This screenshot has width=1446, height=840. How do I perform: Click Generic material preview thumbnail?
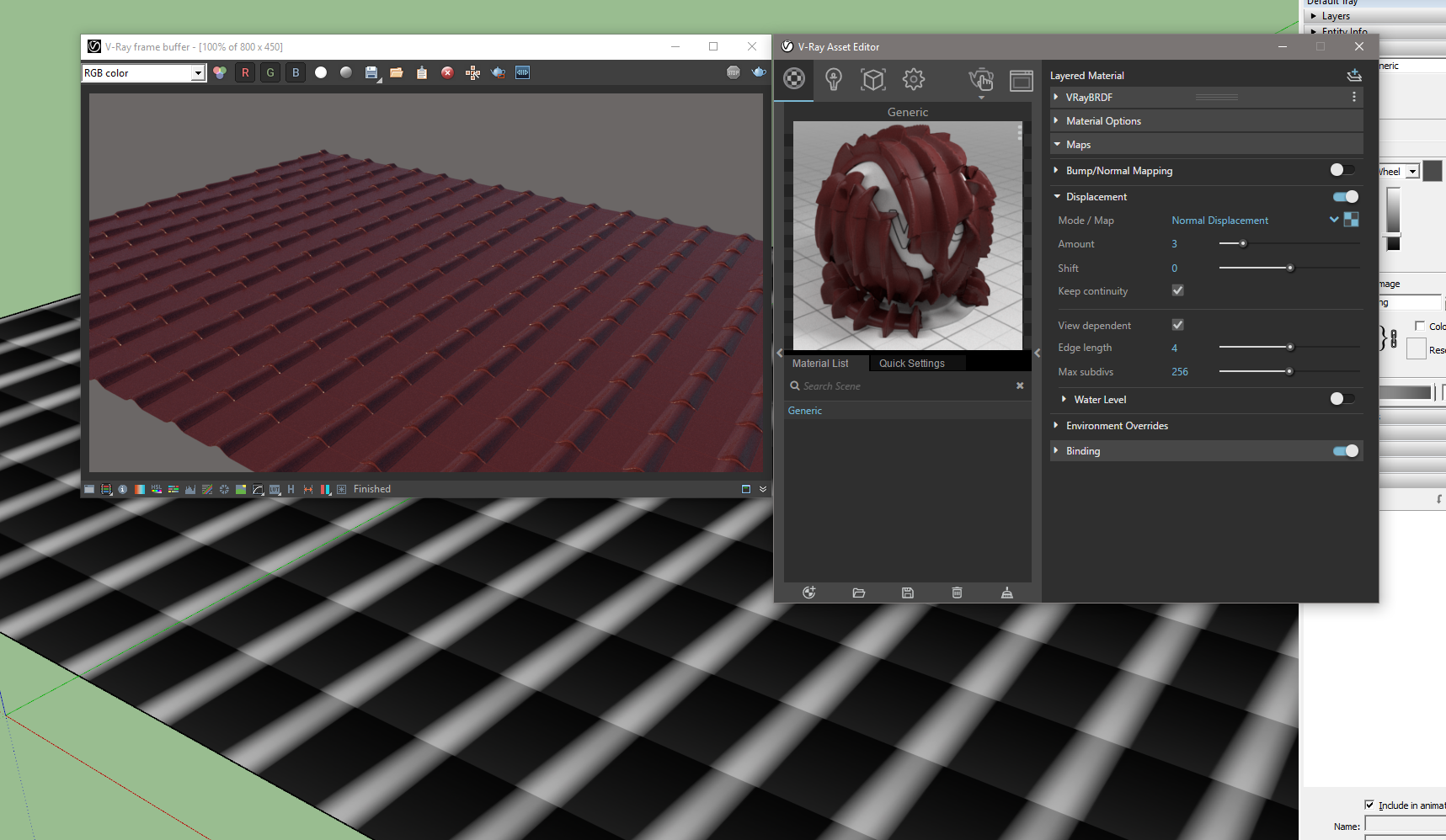[x=908, y=236]
